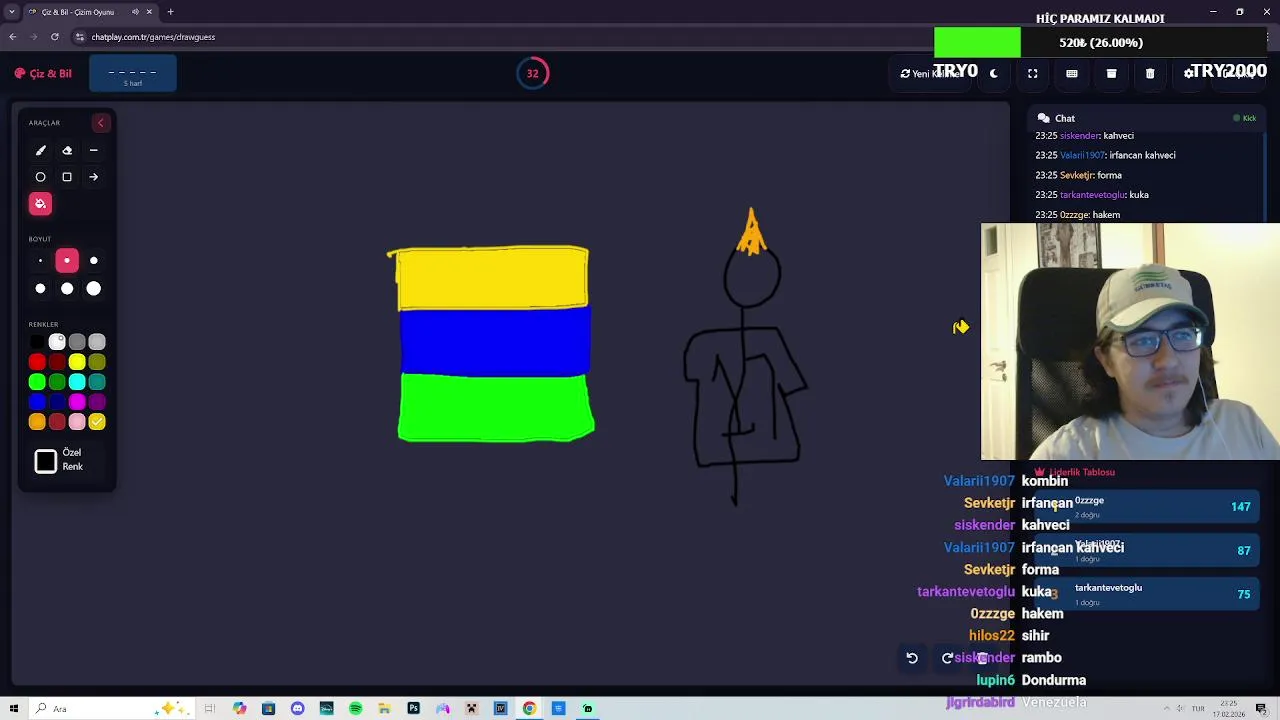The image size is (1280, 720).
Task: Pick the cyan color swatch
Action: [77, 382]
